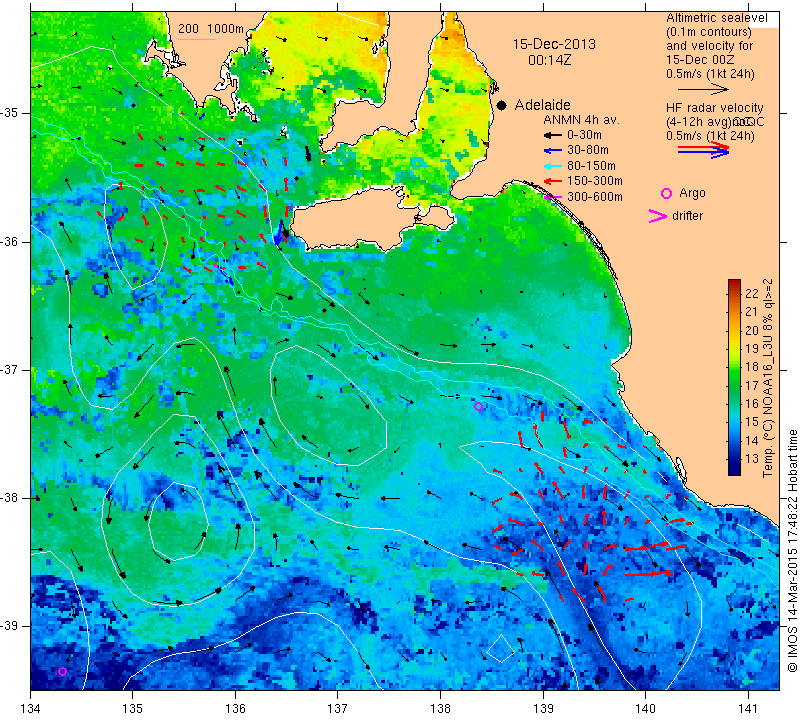This screenshot has height=720, width=800.
Task: Click the '0-30m' depth label
Action: tap(584, 135)
